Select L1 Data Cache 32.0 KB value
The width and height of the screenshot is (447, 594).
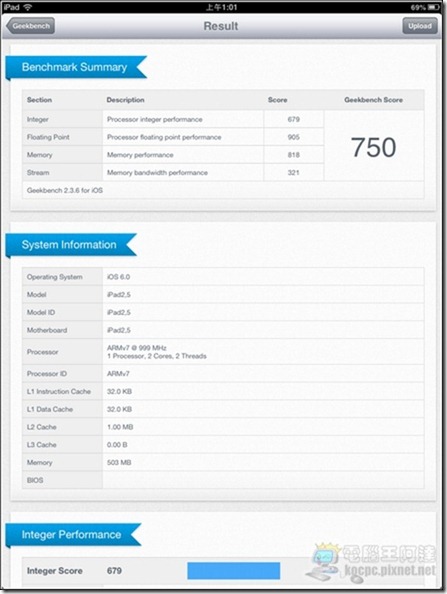119,410
